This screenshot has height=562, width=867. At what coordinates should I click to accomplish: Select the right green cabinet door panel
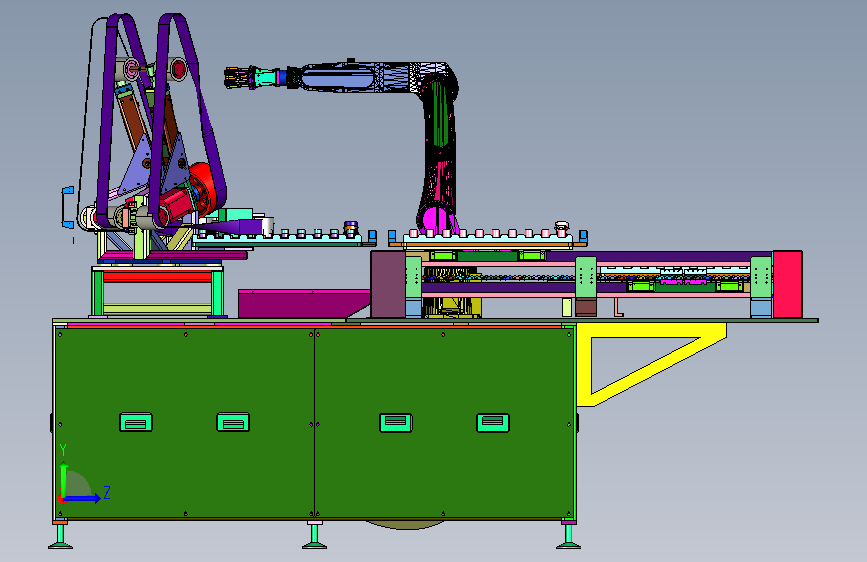pos(445,423)
